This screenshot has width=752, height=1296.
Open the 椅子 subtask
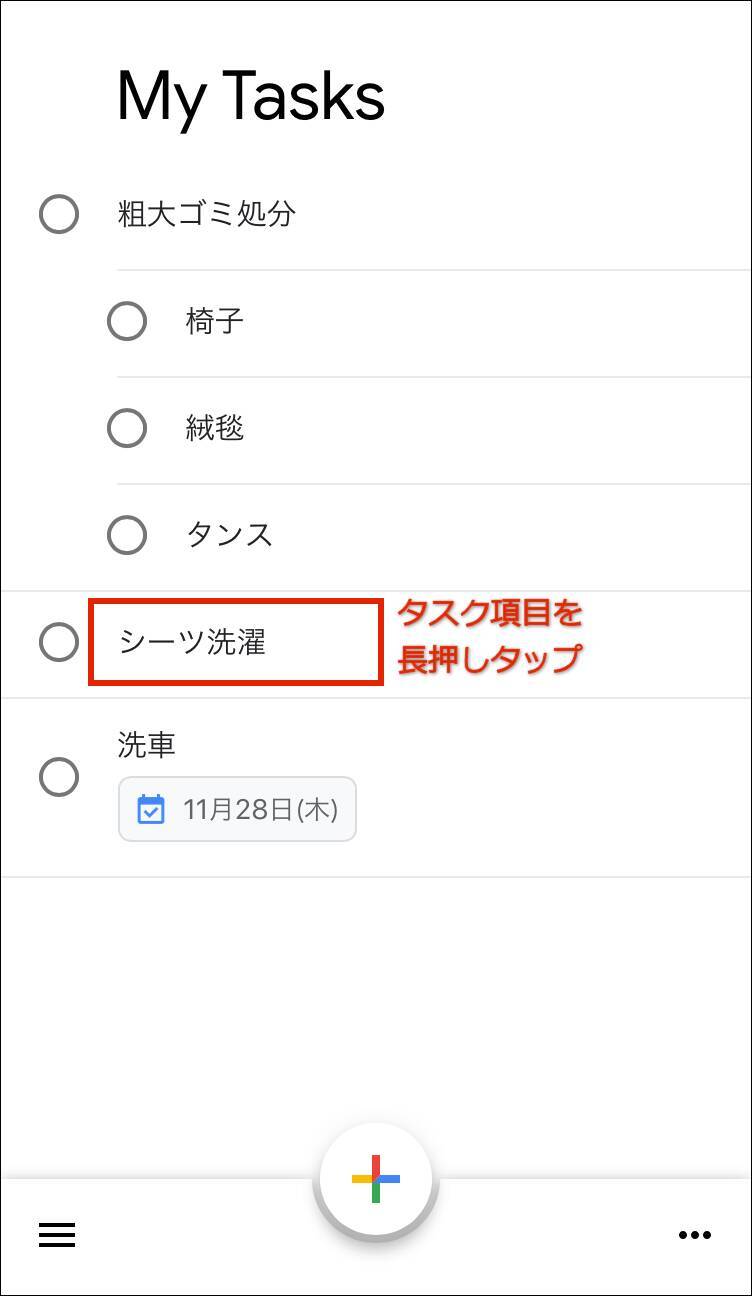pos(215,322)
